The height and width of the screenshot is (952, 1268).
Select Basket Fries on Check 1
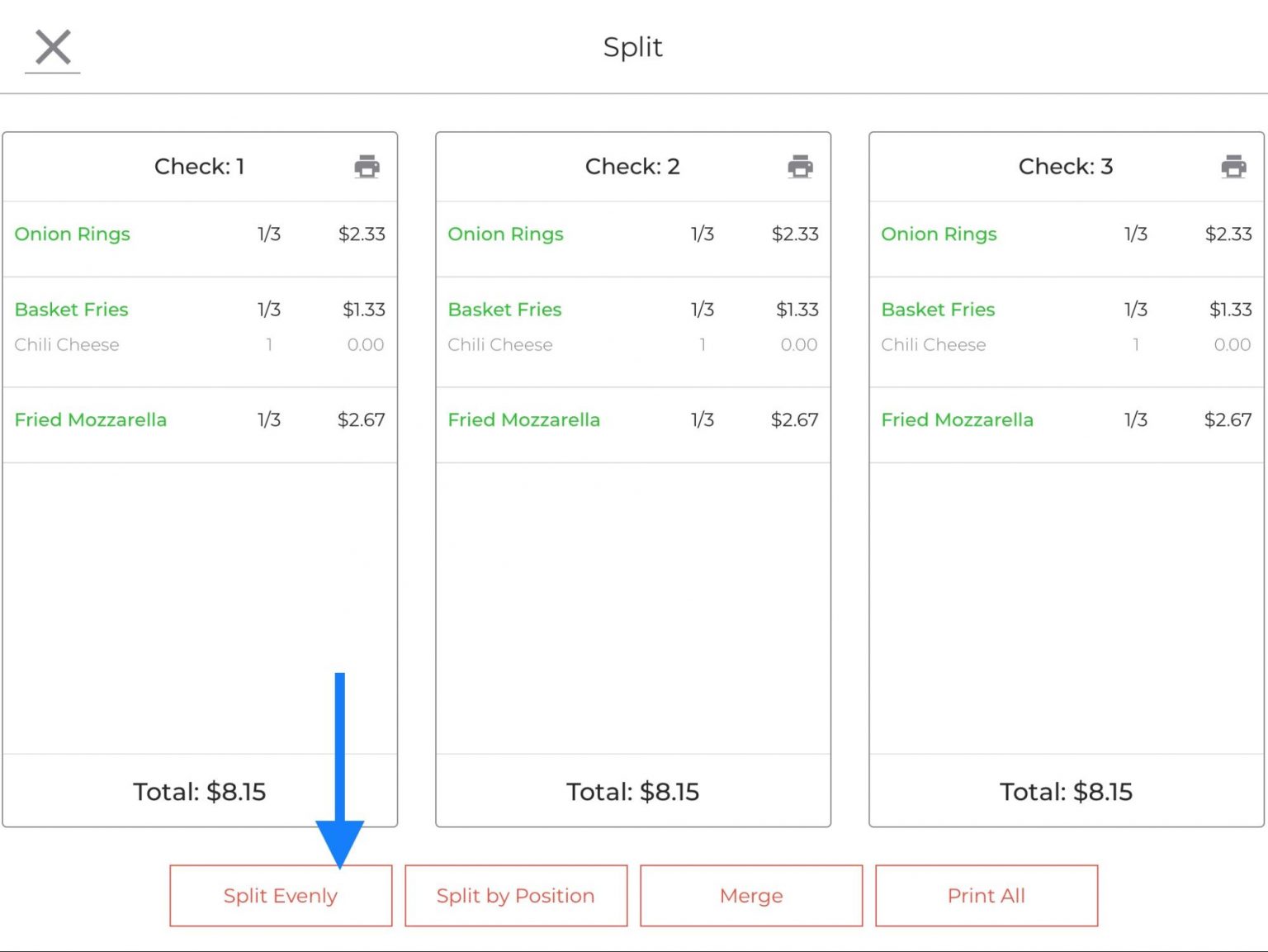coord(71,310)
